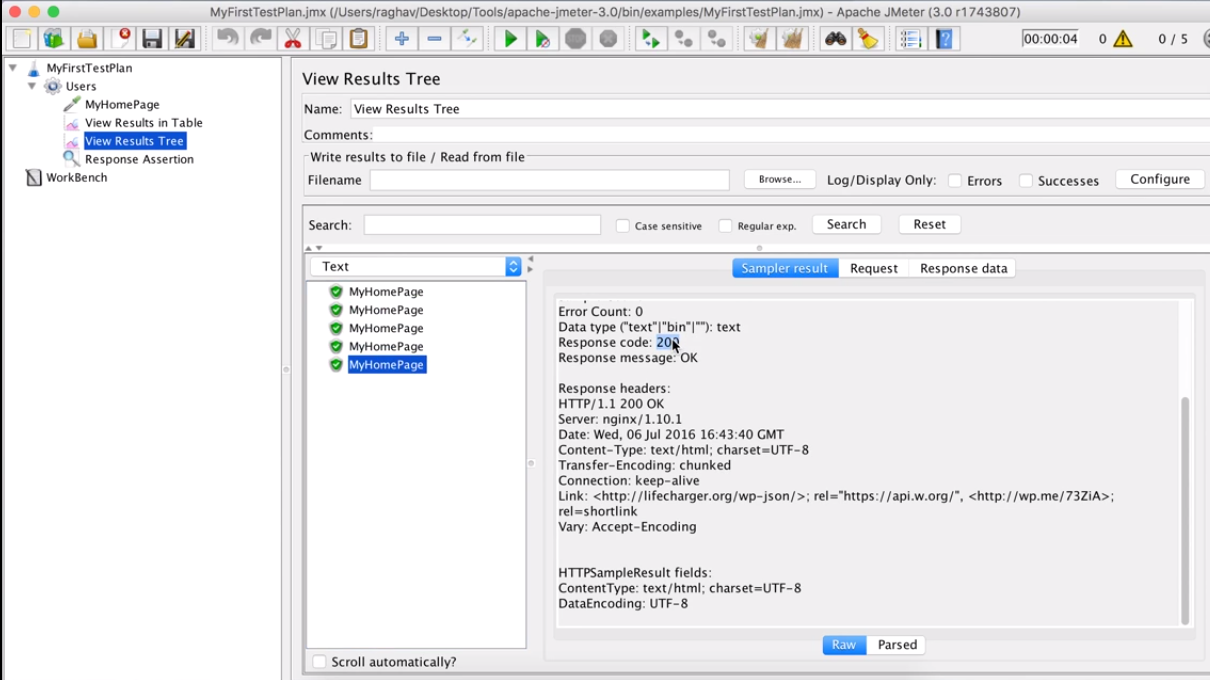Open the Text renderer dropdown
Viewport: 1210px width, 680px height.
click(416, 267)
